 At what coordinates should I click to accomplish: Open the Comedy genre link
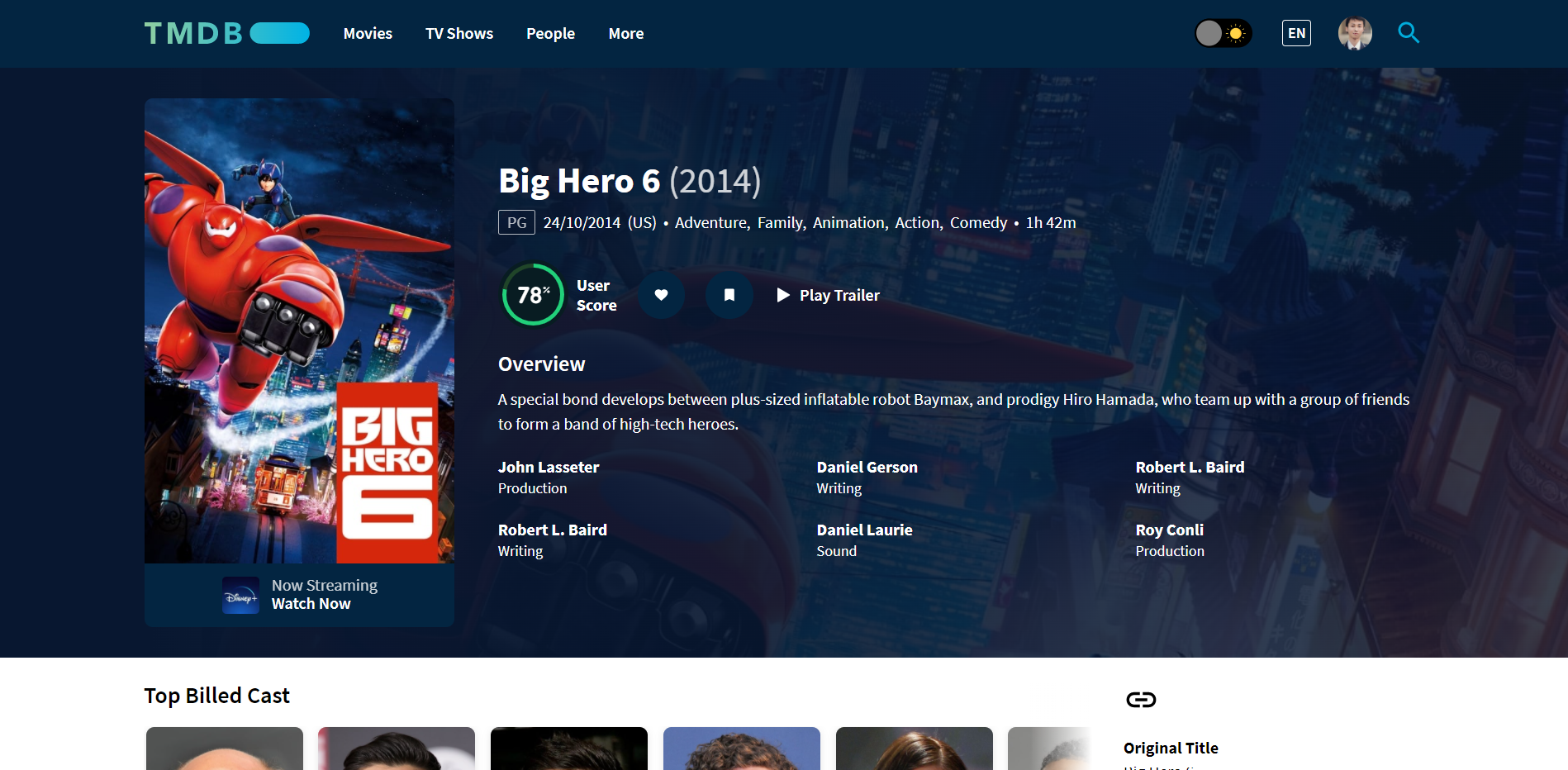[x=978, y=223]
